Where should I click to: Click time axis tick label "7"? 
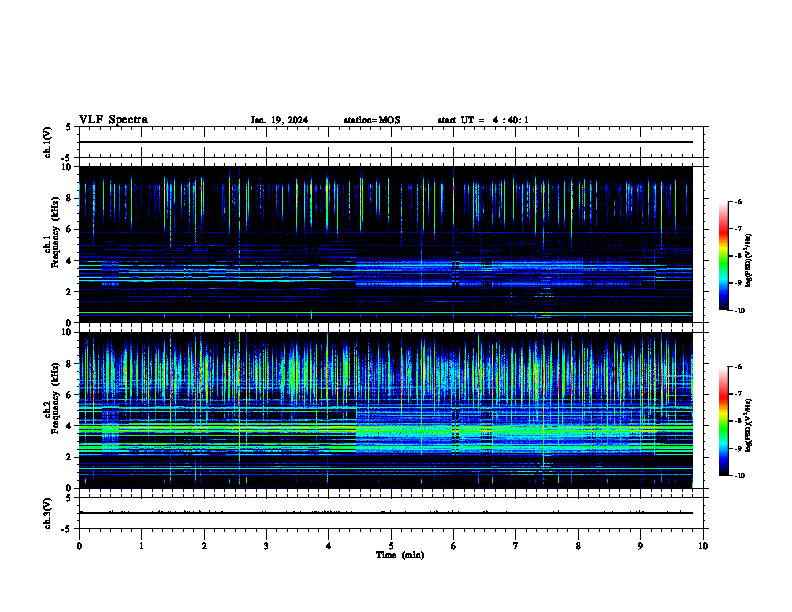tap(516, 546)
